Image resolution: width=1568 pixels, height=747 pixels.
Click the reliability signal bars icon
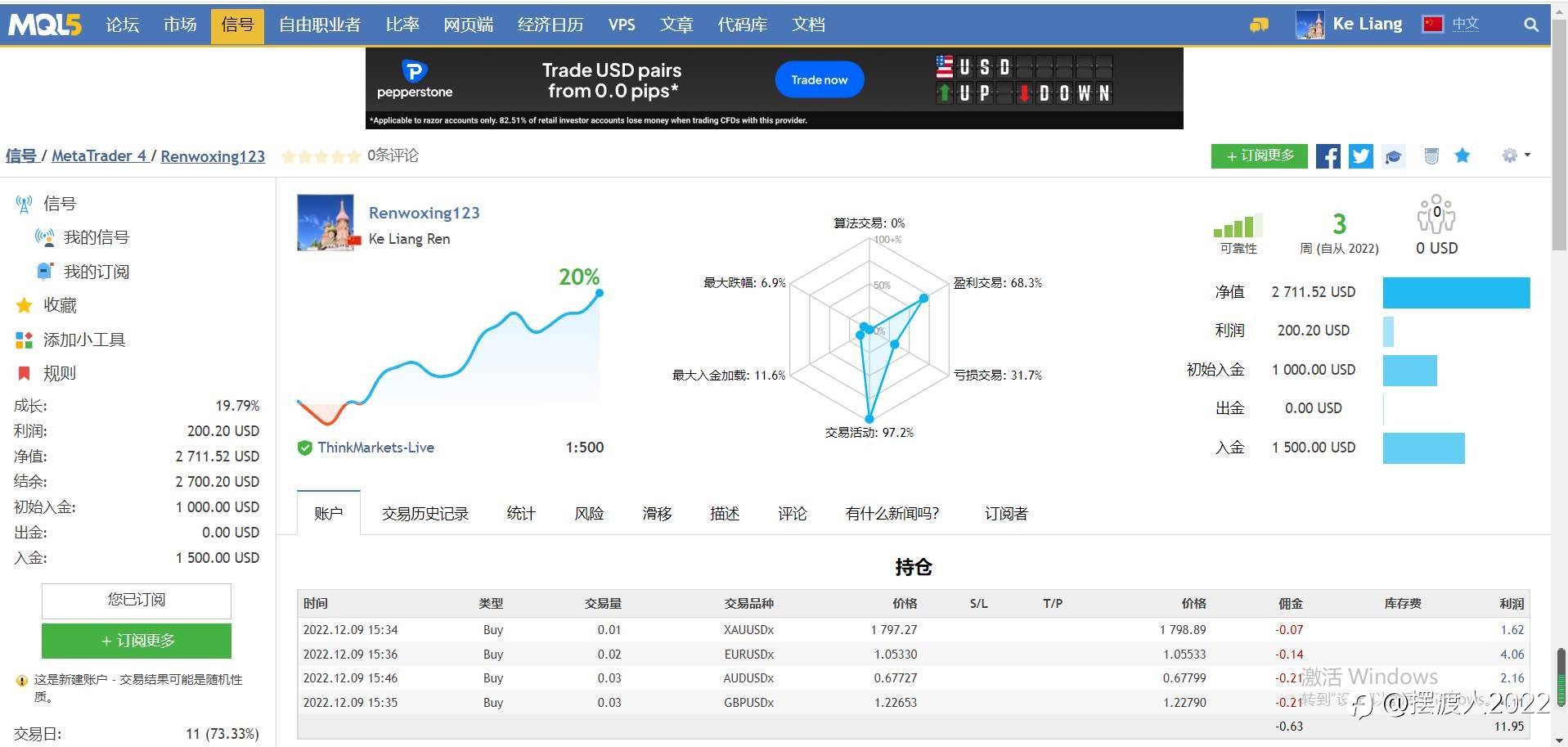[x=1238, y=225]
